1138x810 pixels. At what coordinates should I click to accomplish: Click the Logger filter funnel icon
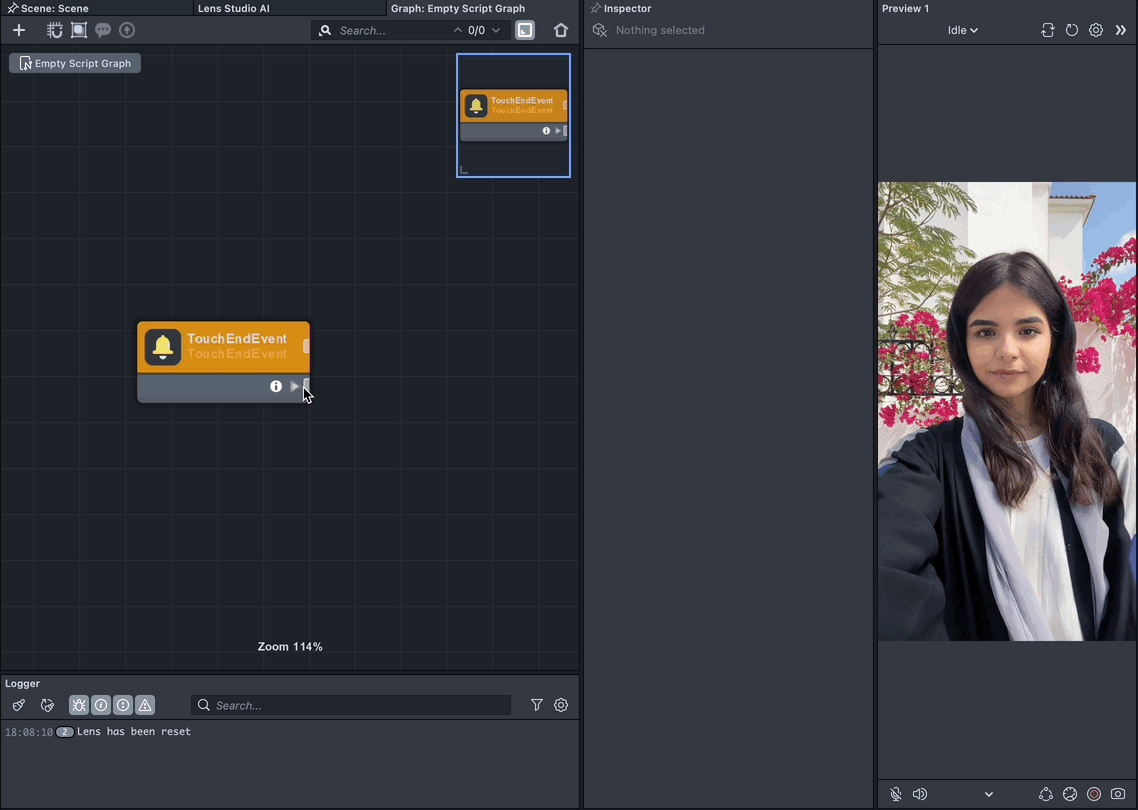(537, 705)
